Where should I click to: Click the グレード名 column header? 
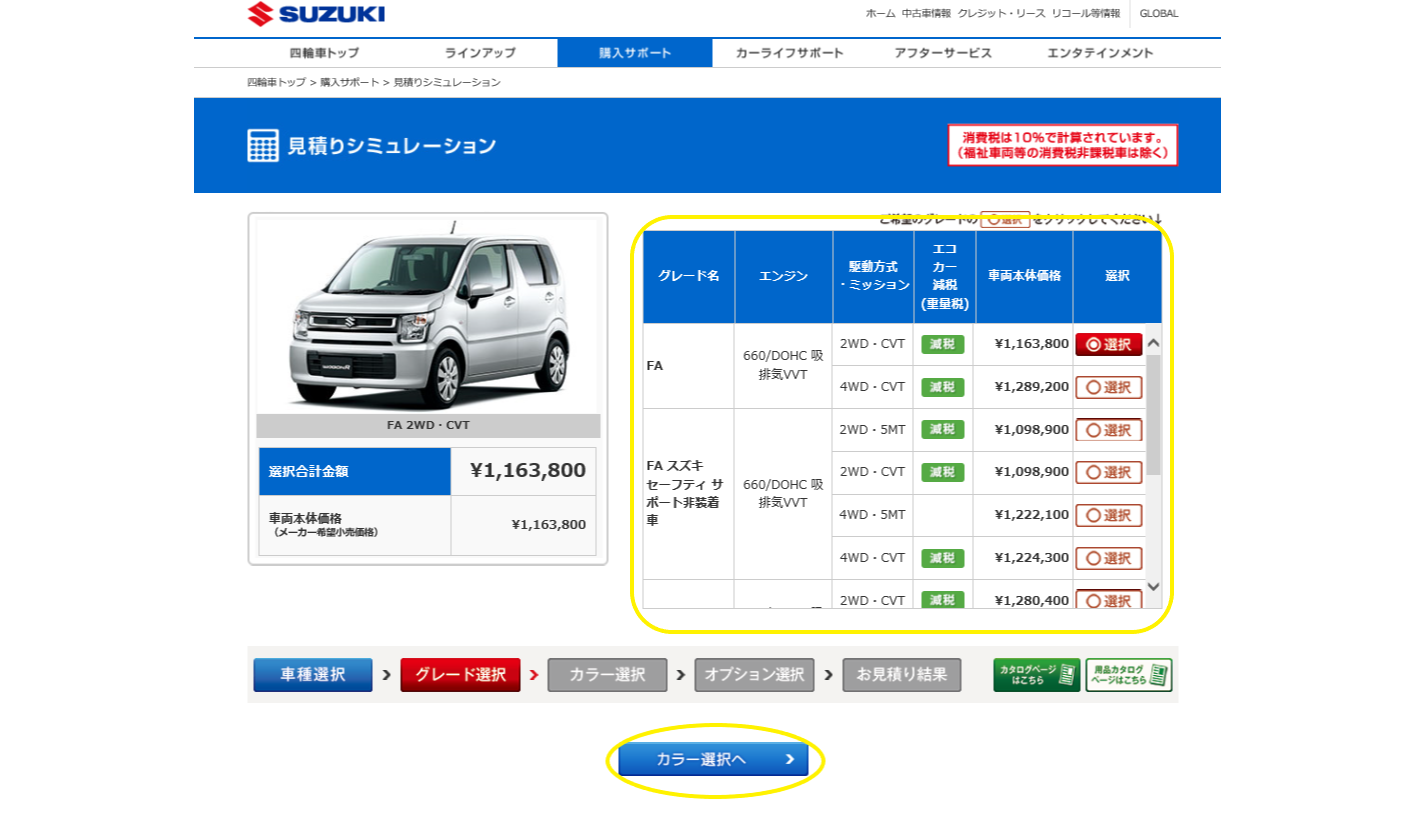(689, 277)
